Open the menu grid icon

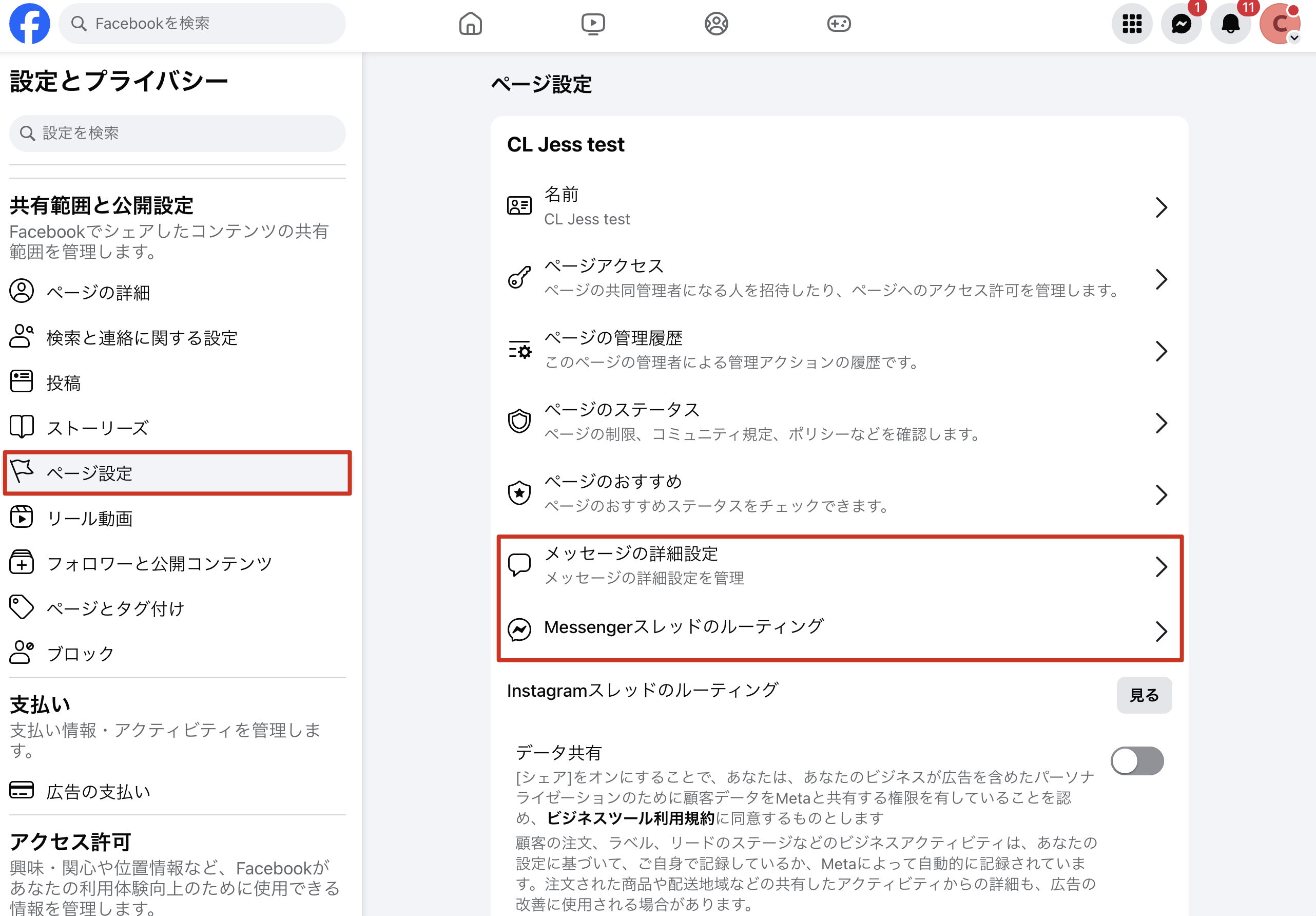coord(1132,24)
